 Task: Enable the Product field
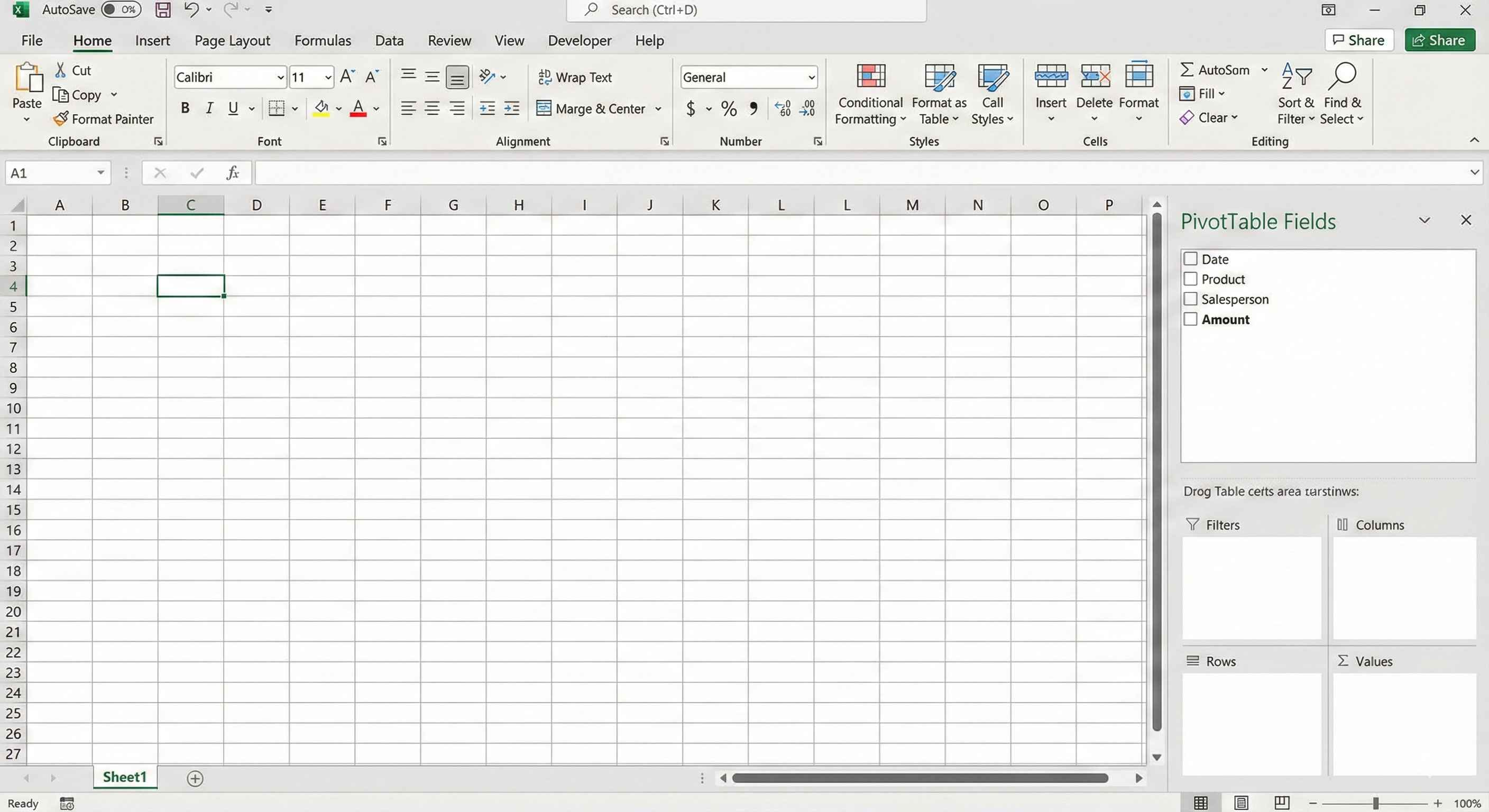(x=1191, y=279)
